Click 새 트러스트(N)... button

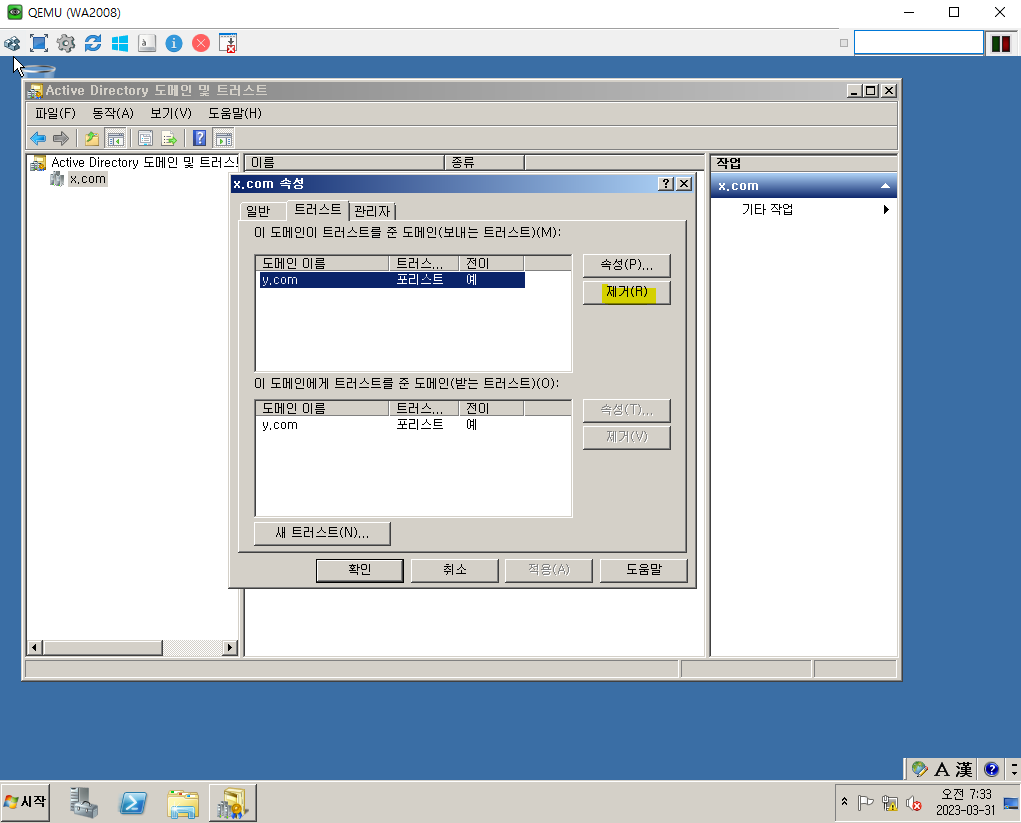point(322,533)
